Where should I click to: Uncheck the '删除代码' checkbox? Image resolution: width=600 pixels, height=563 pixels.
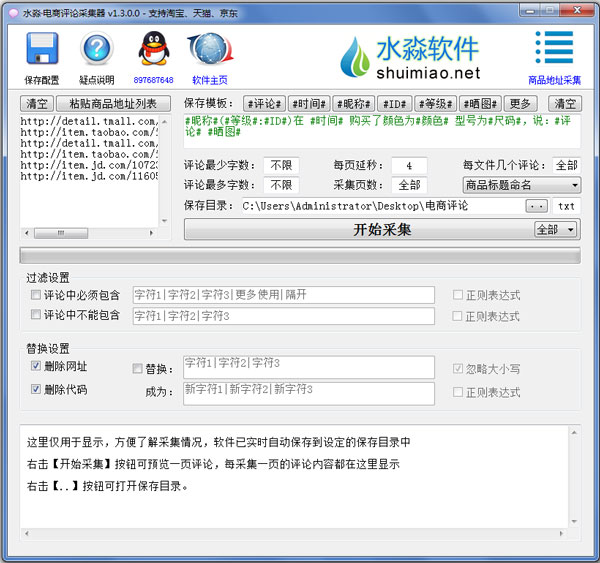click(36, 390)
